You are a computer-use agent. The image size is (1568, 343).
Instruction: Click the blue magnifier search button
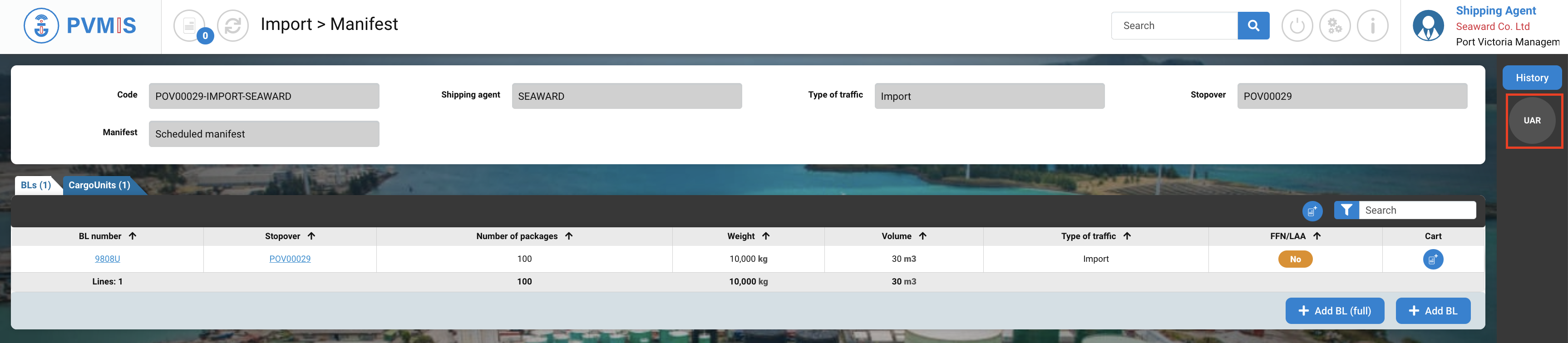(x=1252, y=25)
